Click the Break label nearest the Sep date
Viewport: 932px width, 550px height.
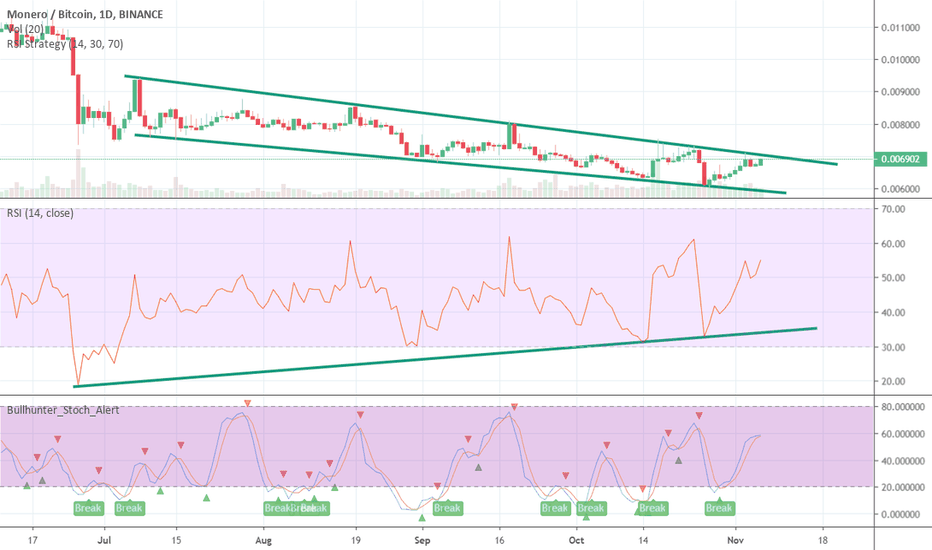447,508
